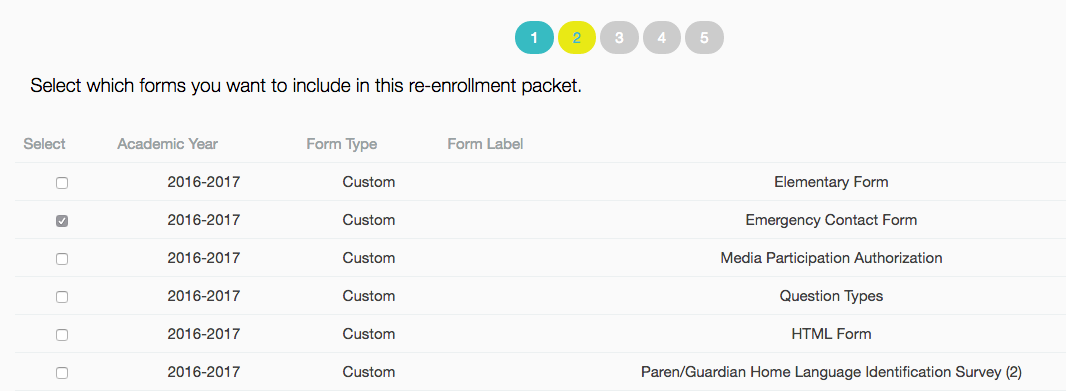
Task: Open step 4 in the pager
Action: [x=661, y=38]
